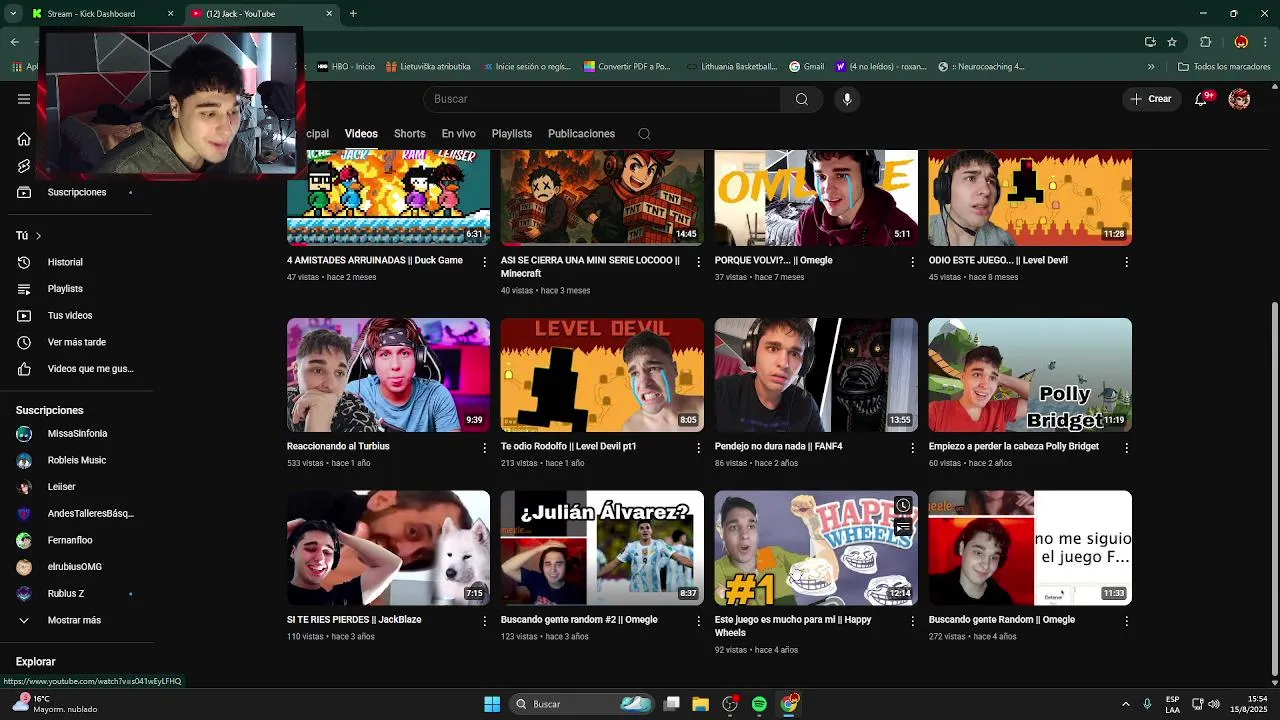The height and width of the screenshot is (720, 1280).
Task: Show more bookmarks with chevron
Action: click(x=1151, y=67)
